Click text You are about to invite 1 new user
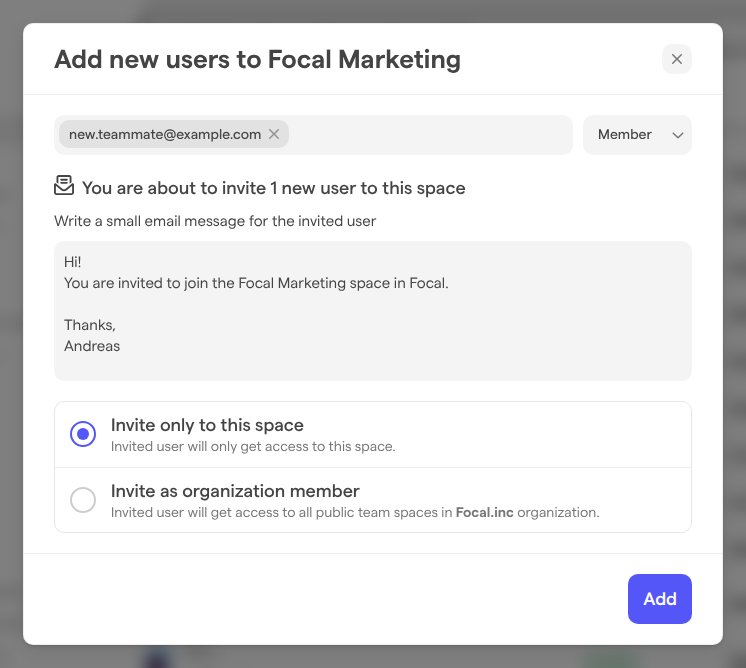Image resolution: width=746 pixels, height=668 pixels. click(x=274, y=188)
